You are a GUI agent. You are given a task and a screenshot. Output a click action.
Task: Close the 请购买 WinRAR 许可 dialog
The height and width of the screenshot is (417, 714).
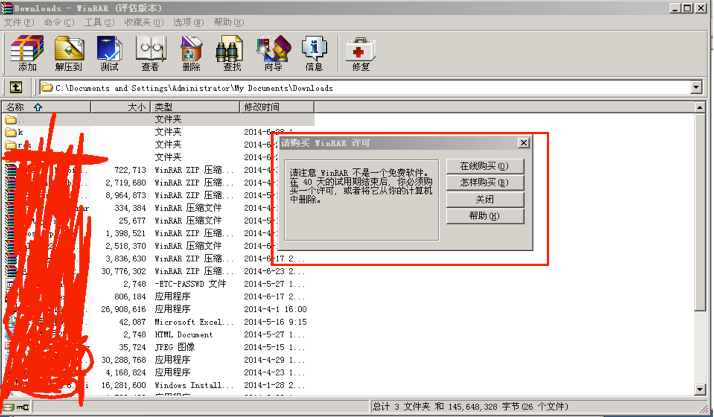click(x=524, y=143)
